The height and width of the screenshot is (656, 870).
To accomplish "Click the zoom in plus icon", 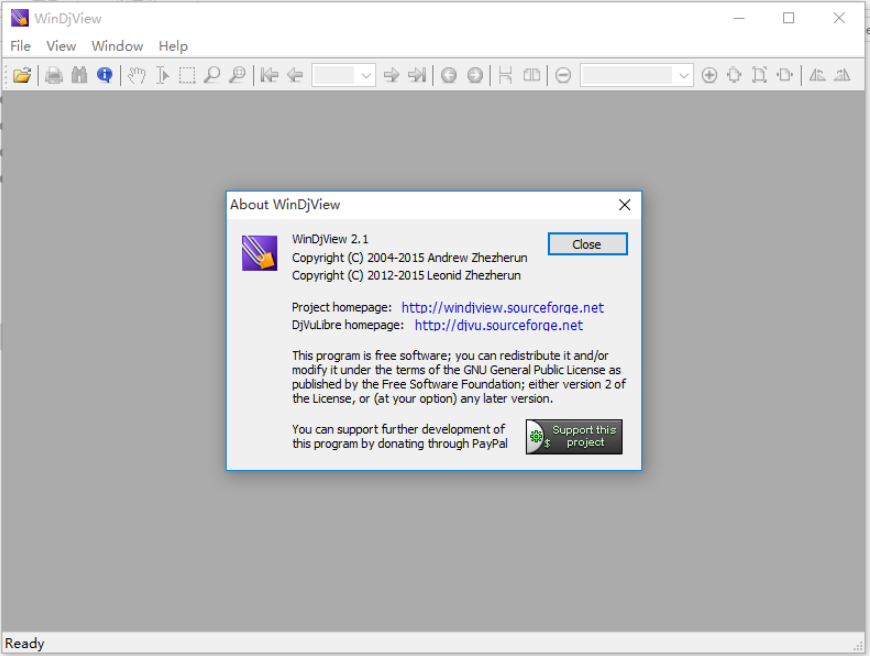I will 709,75.
